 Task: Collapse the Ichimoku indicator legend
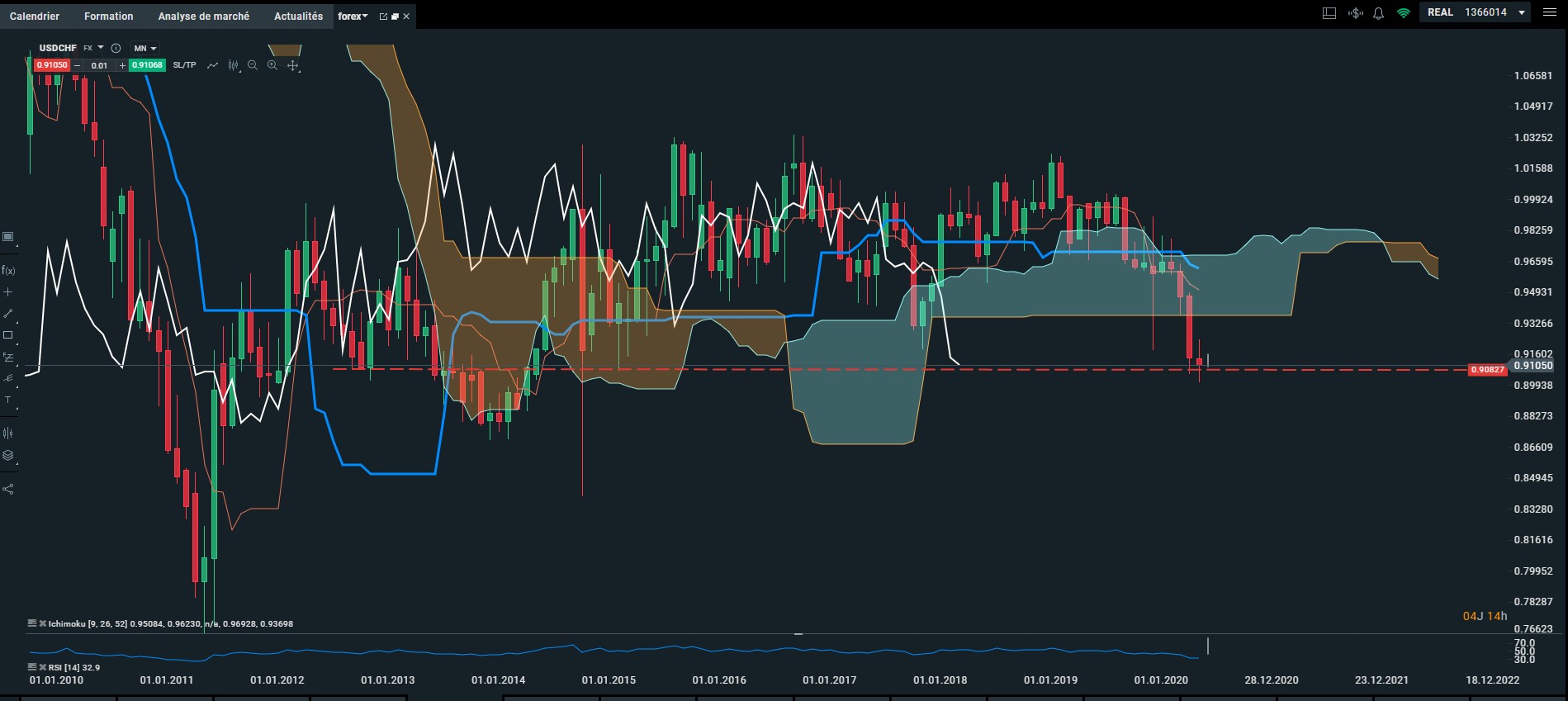tap(32, 623)
